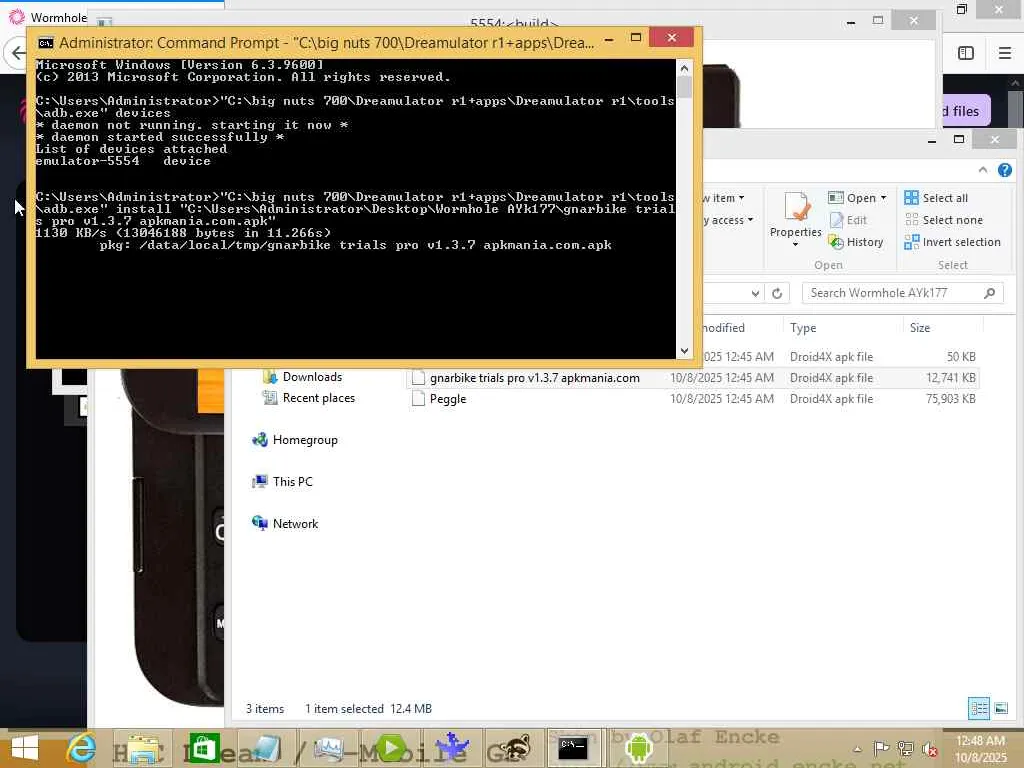Click the network icon in system tray
Viewport: 1024px width, 768px height.
pyautogui.click(x=905, y=748)
